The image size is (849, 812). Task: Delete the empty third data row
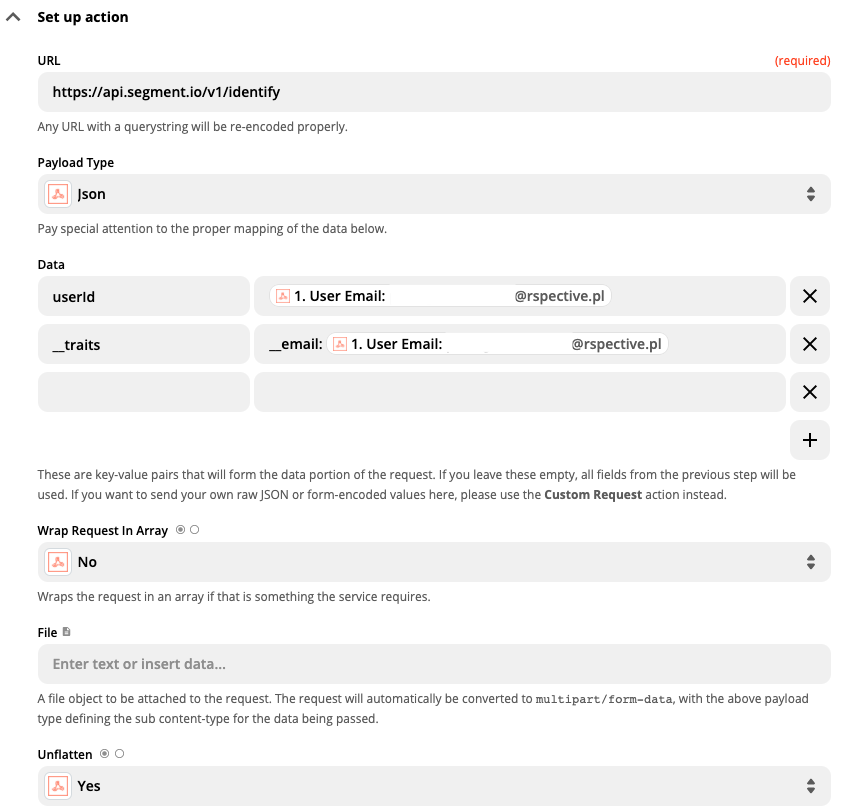pos(810,392)
